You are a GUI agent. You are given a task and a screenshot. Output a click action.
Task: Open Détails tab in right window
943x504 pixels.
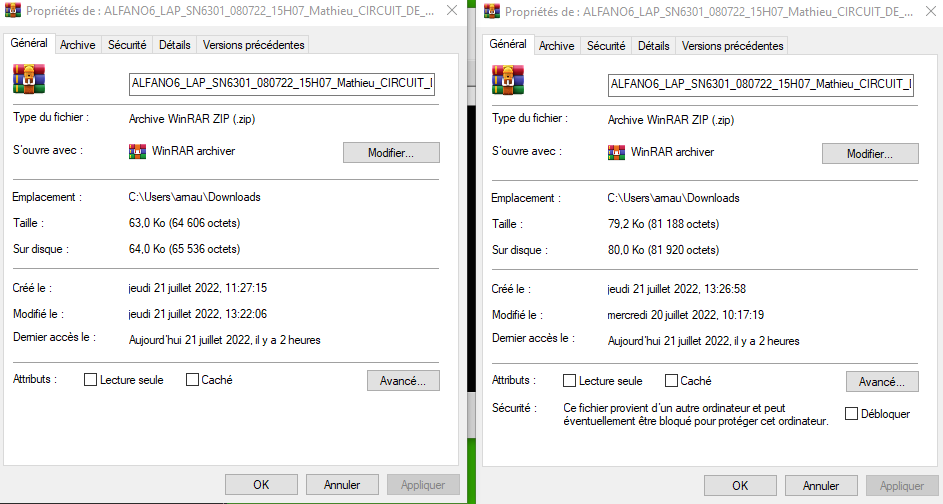tap(654, 46)
